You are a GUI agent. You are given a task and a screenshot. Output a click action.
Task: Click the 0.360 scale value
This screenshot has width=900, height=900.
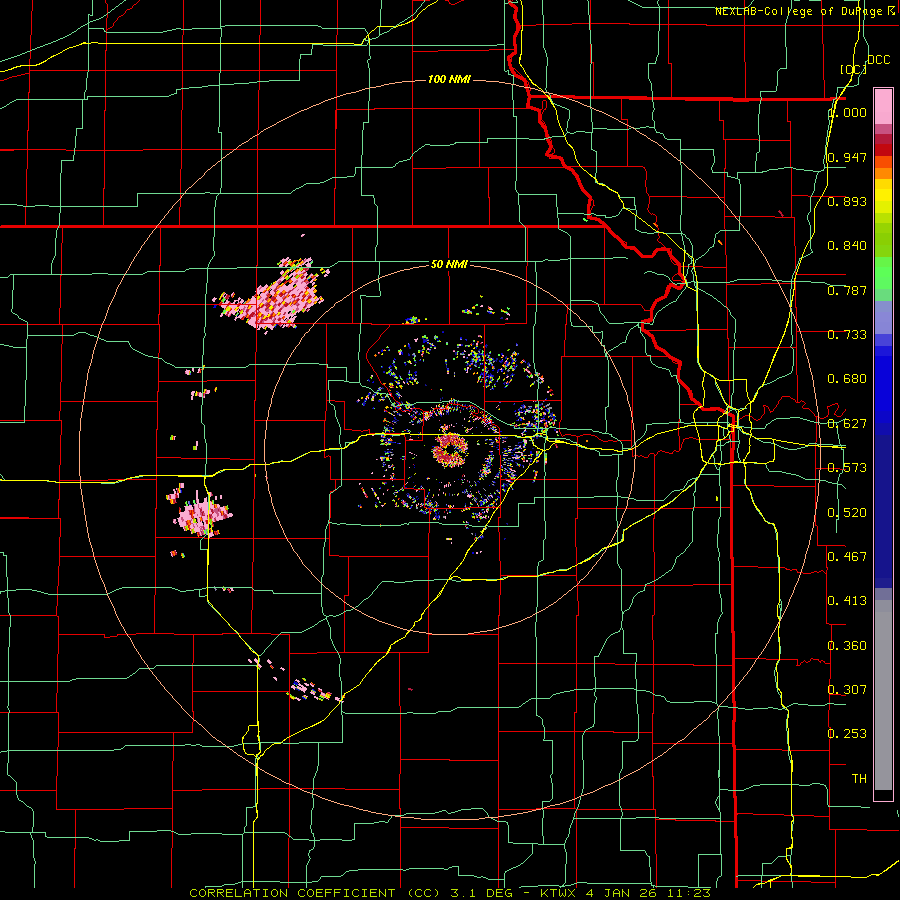click(x=847, y=646)
